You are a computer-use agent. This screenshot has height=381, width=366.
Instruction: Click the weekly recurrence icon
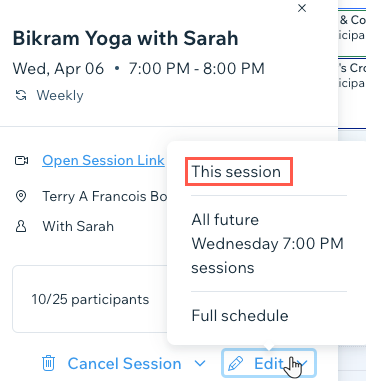click(21, 96)
